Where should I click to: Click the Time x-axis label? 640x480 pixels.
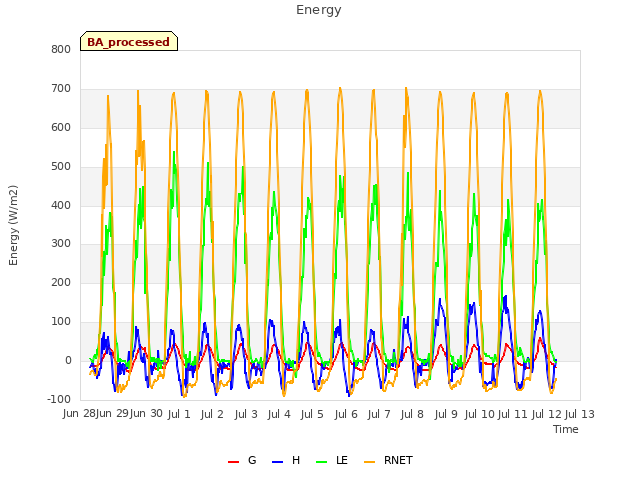566,429
